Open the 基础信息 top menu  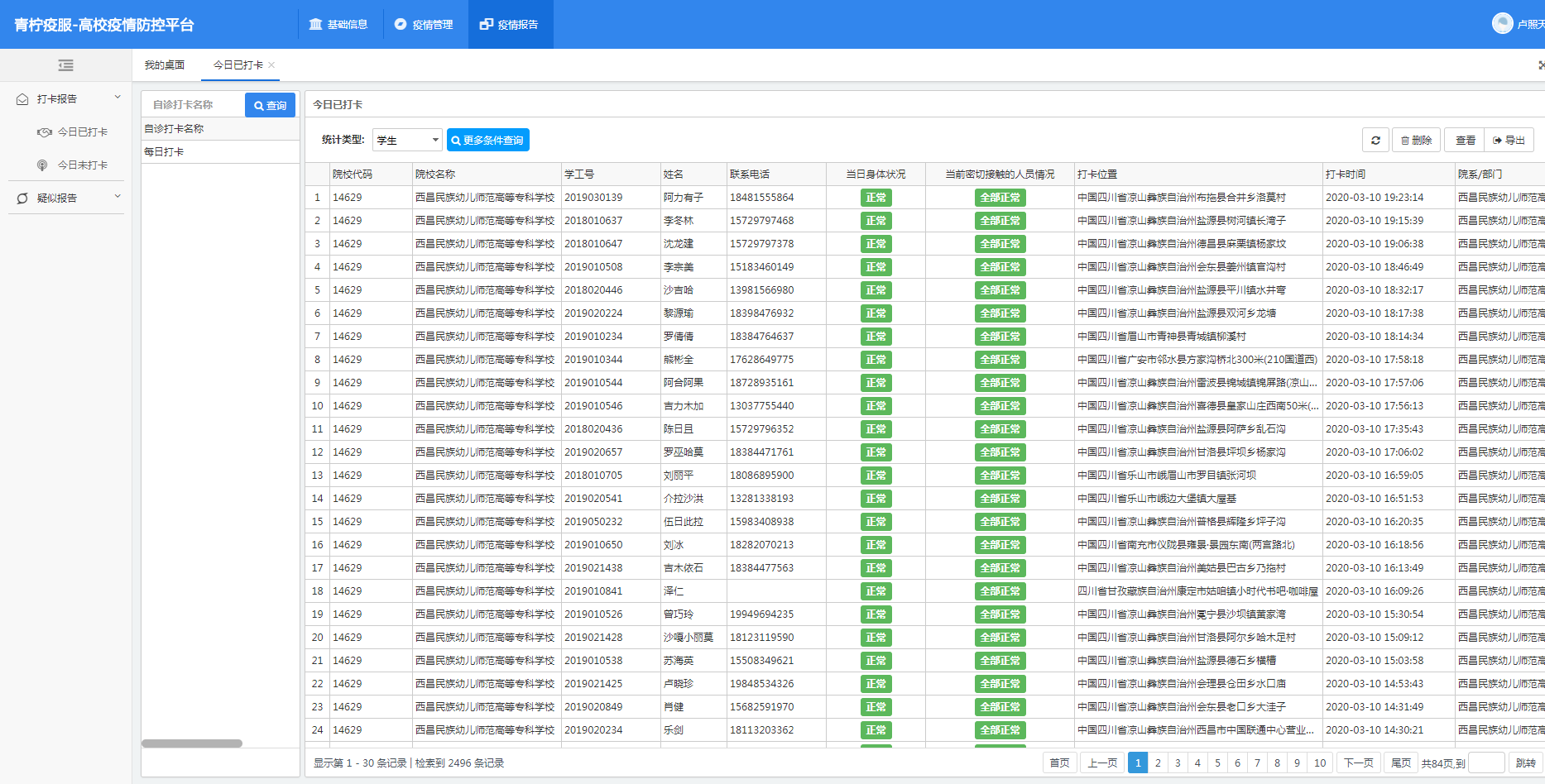point(338,25)
